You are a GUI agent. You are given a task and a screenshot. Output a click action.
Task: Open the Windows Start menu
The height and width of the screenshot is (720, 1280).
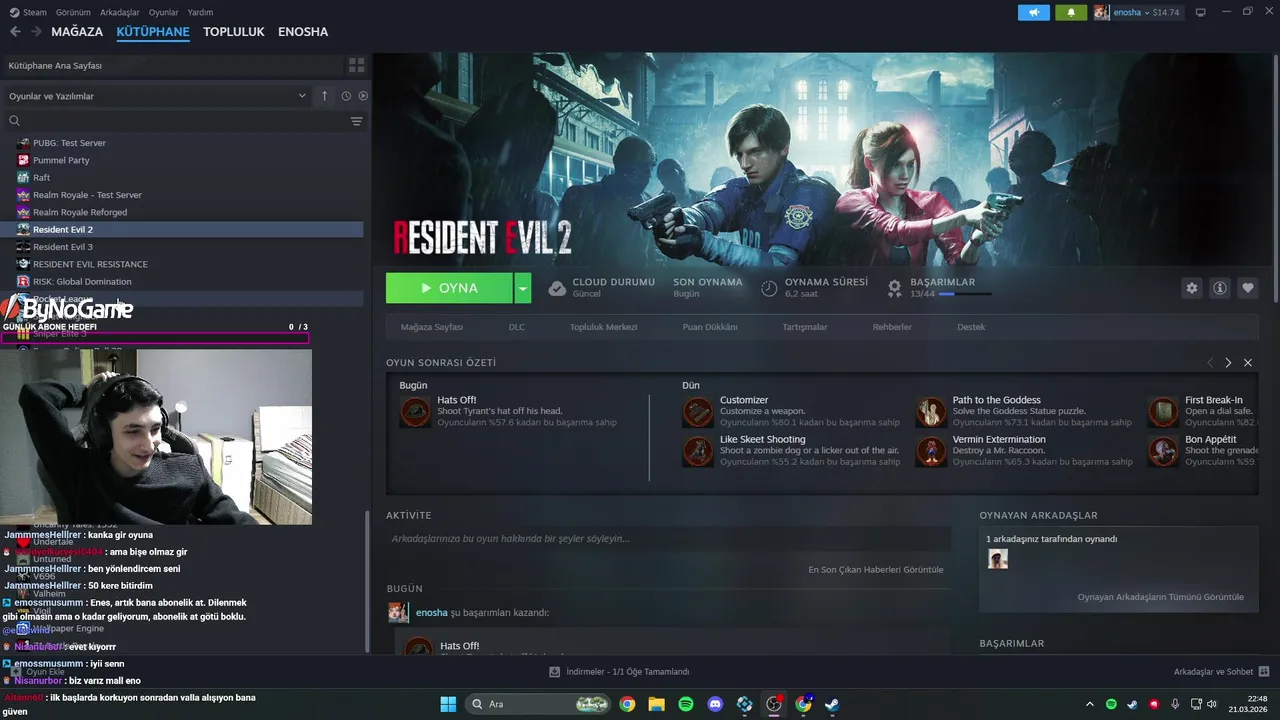click(x=448, y=704)
